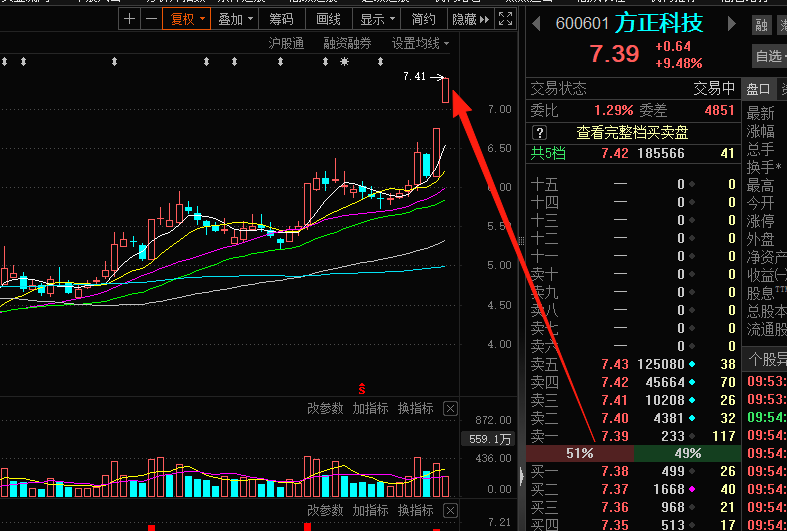Open 查看完整档买卖盘 link

[x=631, y=133]
